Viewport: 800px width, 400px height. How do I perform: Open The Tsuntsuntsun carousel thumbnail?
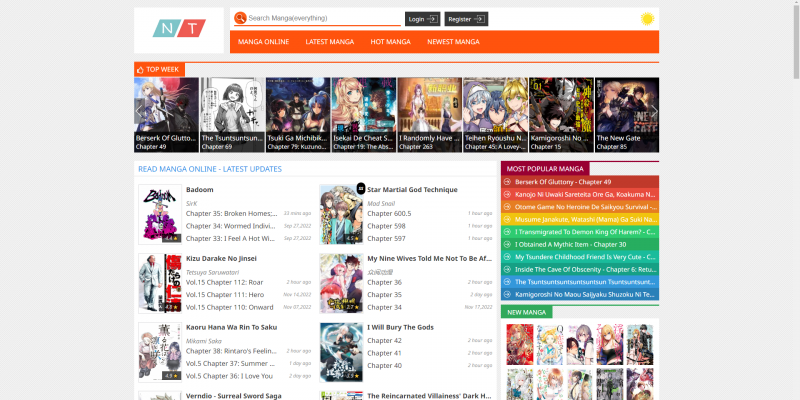pos(232,115)
